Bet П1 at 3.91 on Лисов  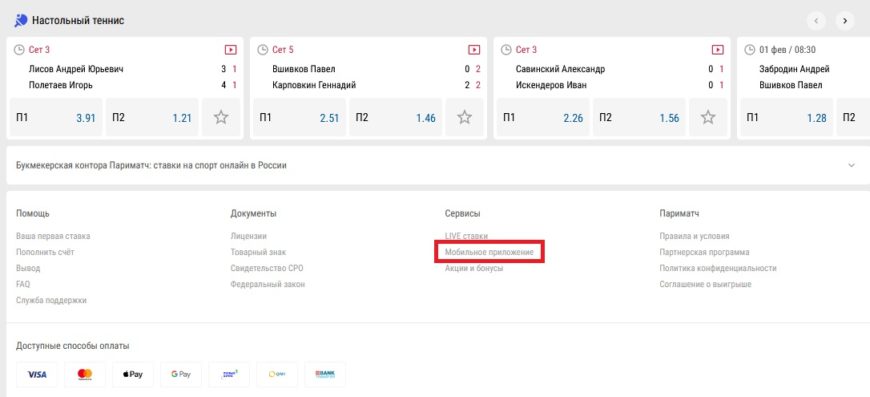pos(56,118)
